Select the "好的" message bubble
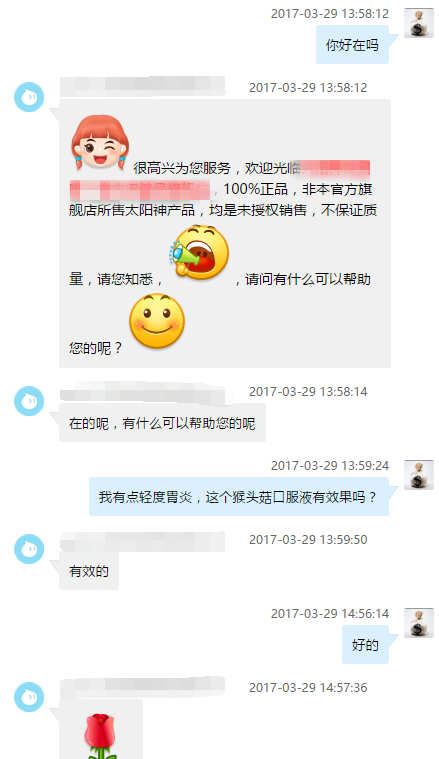 point(365,645)
